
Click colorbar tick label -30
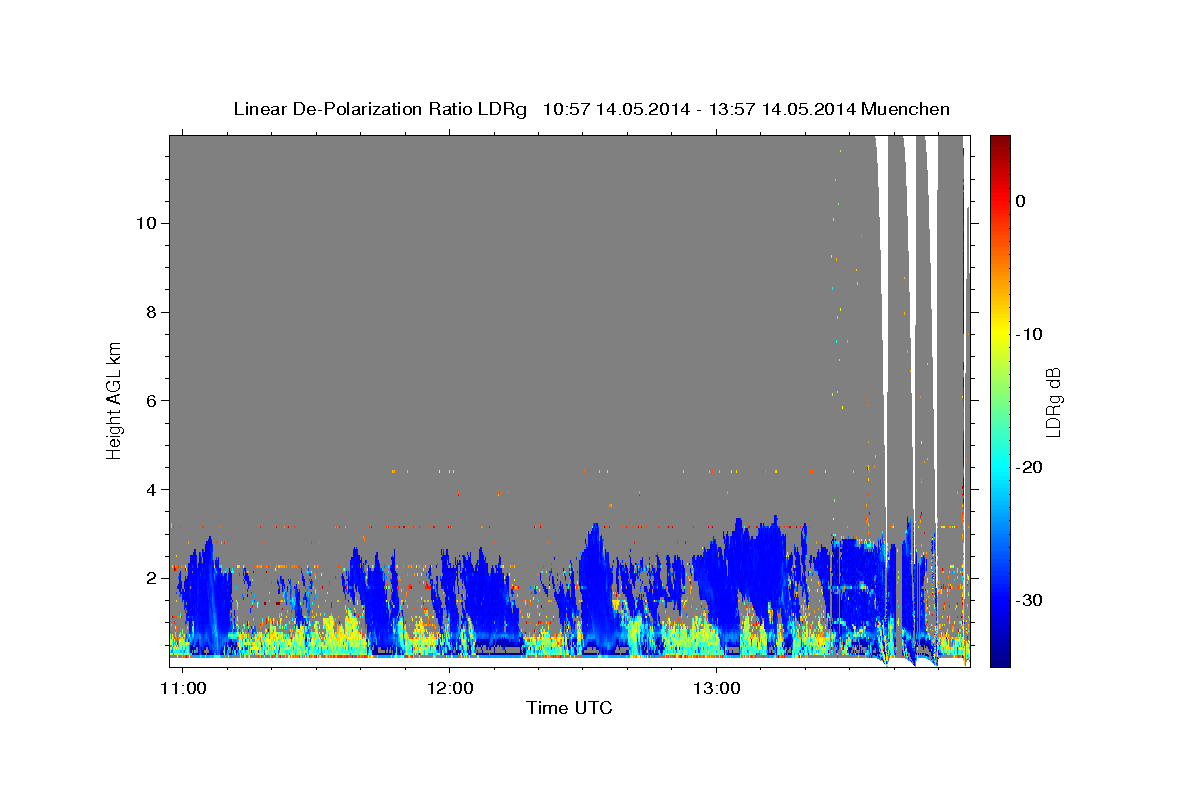(1029, 600)
